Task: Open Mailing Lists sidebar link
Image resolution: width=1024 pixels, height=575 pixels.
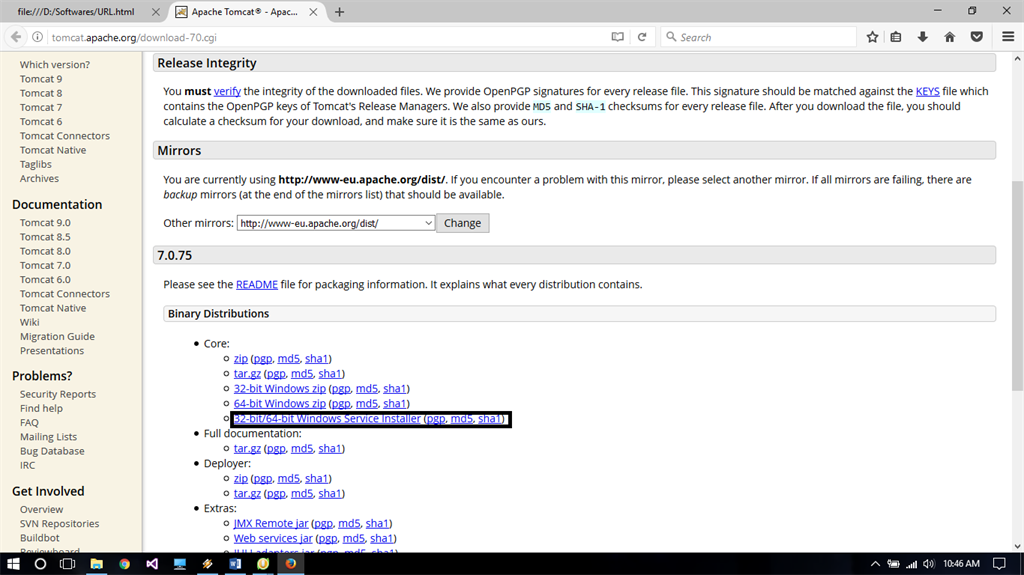Action: pos(48,437)
